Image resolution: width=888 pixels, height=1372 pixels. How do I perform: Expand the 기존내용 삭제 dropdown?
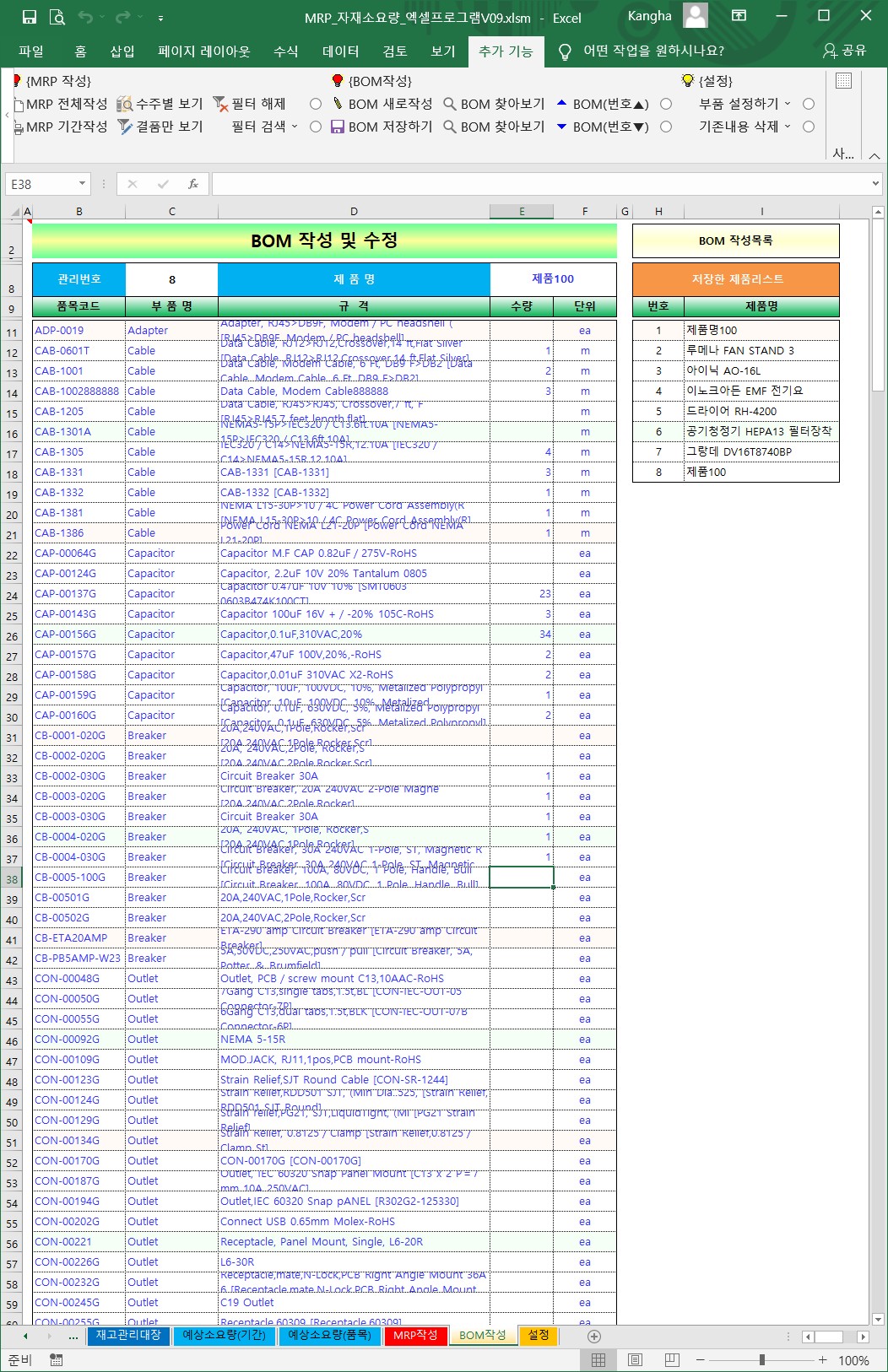pyautogui.click(x=788, y=127)
